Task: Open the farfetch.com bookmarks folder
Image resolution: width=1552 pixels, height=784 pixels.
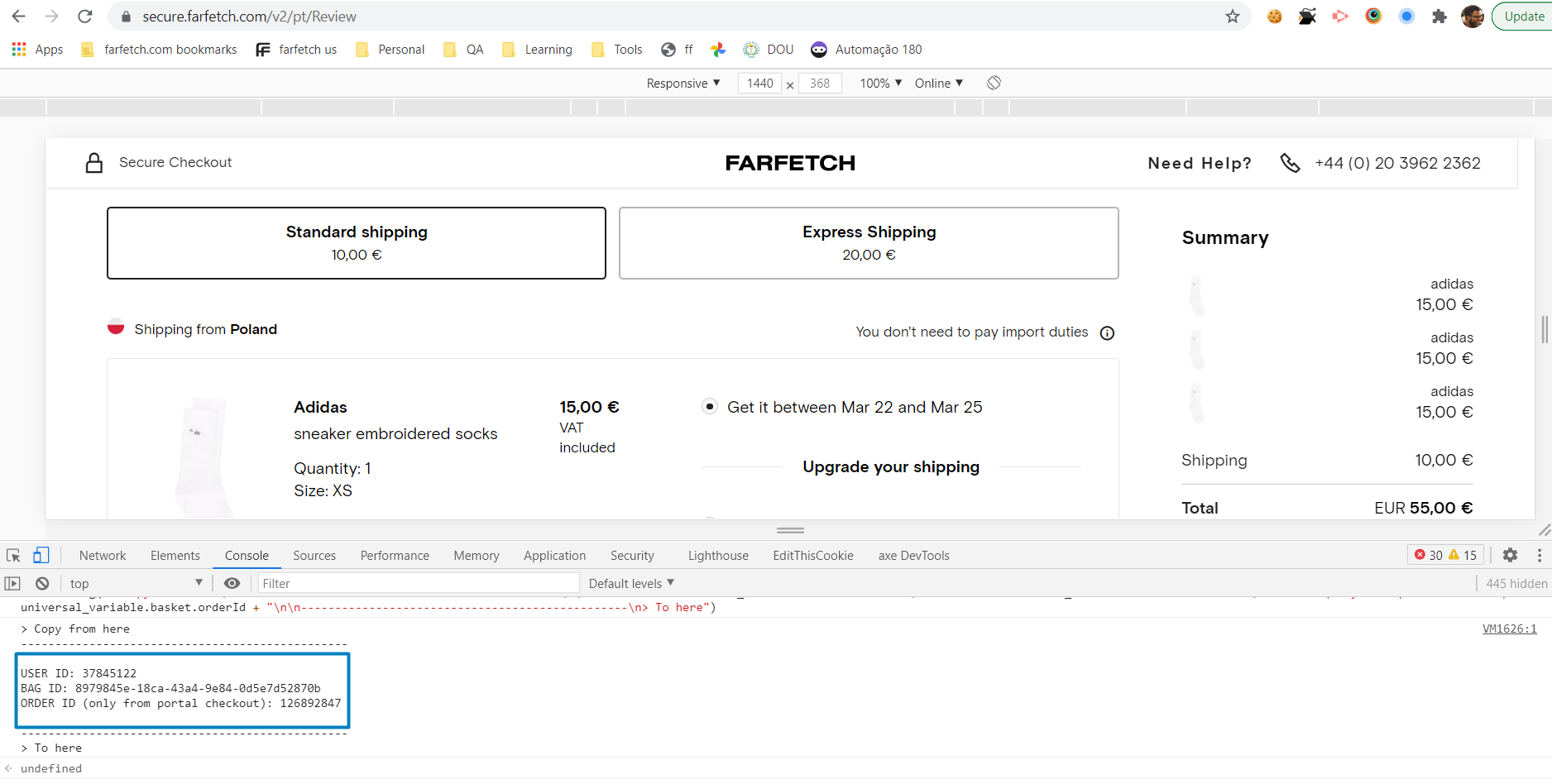Action: pos(159,50)
